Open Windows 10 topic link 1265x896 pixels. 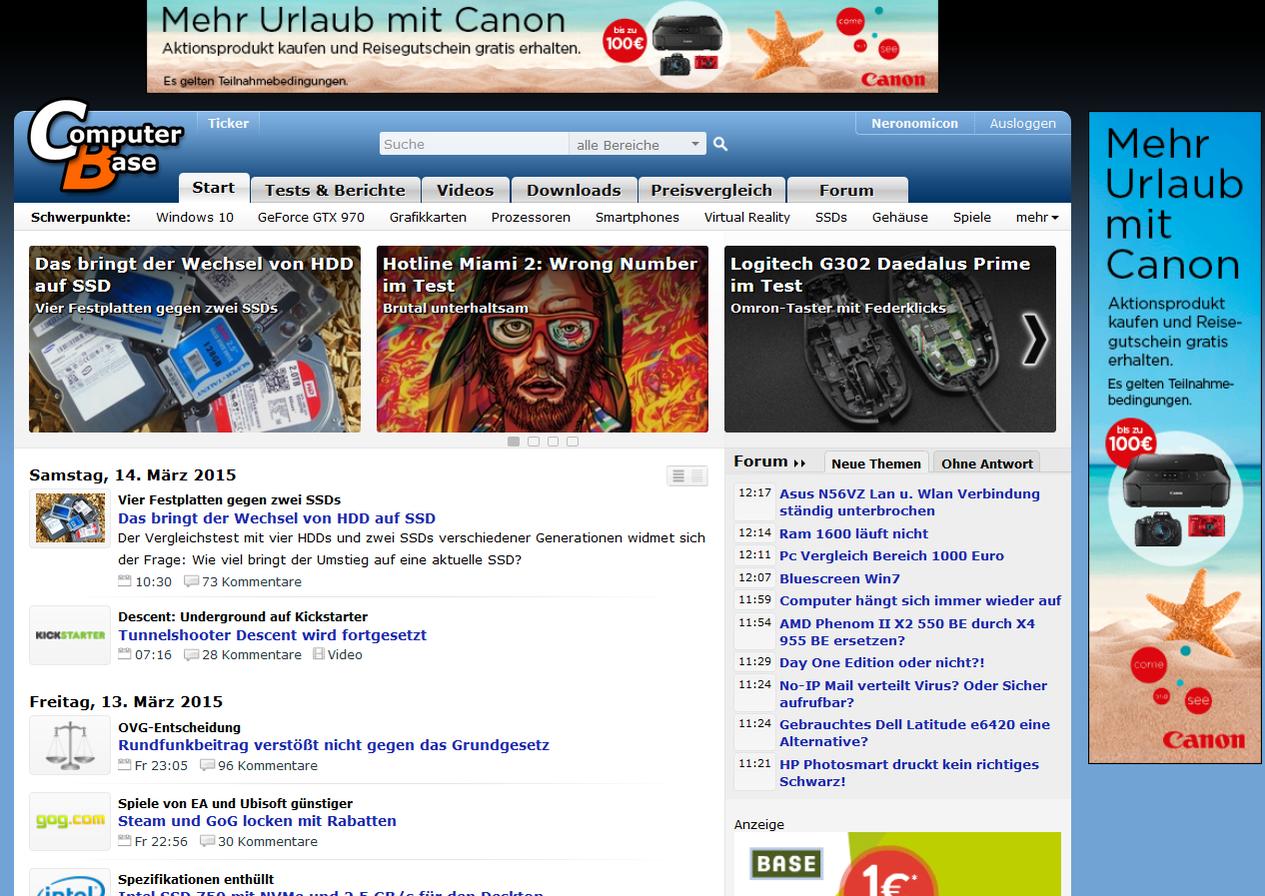click(195, 217)
